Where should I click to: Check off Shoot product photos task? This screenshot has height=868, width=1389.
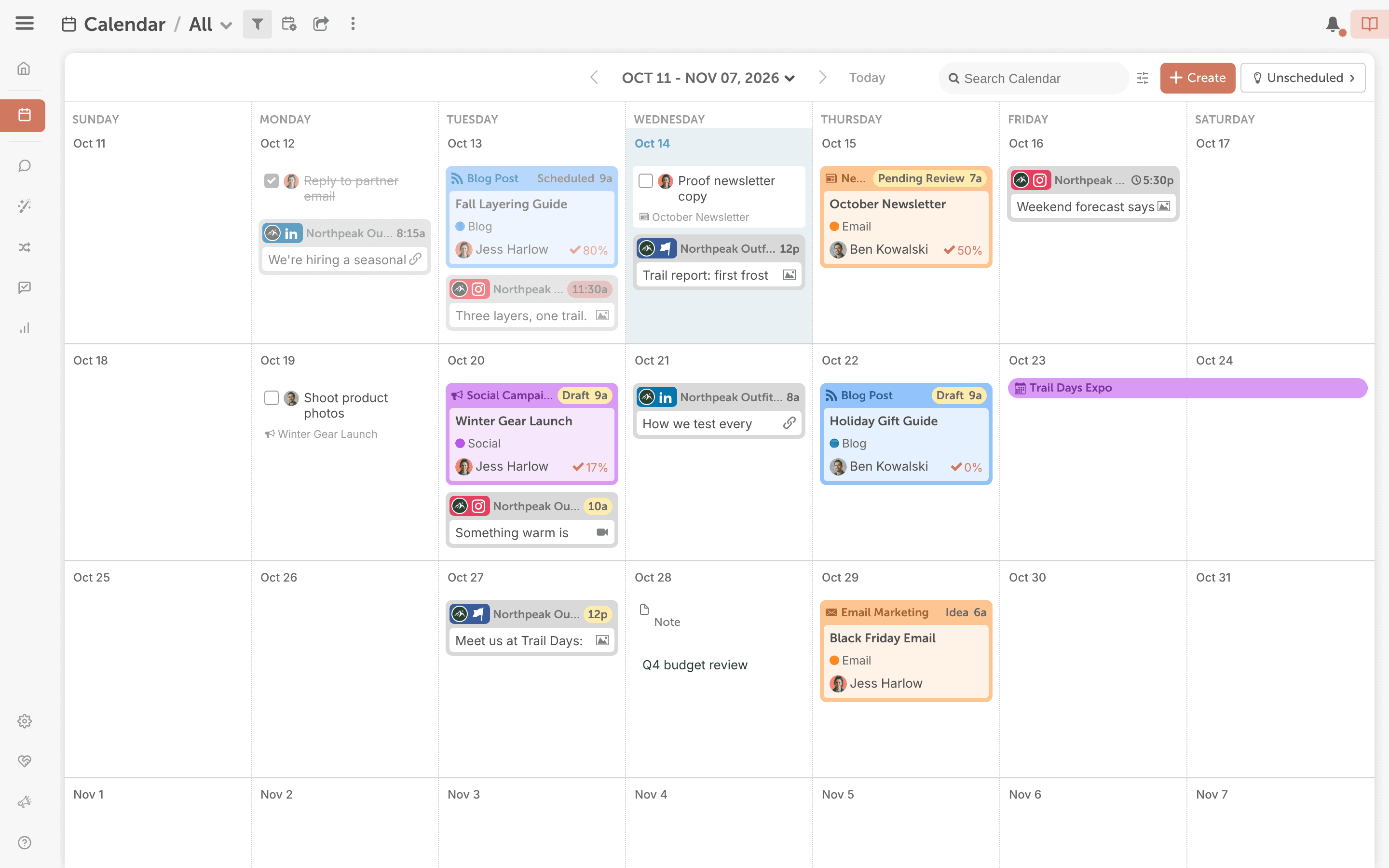coord(272,398)
